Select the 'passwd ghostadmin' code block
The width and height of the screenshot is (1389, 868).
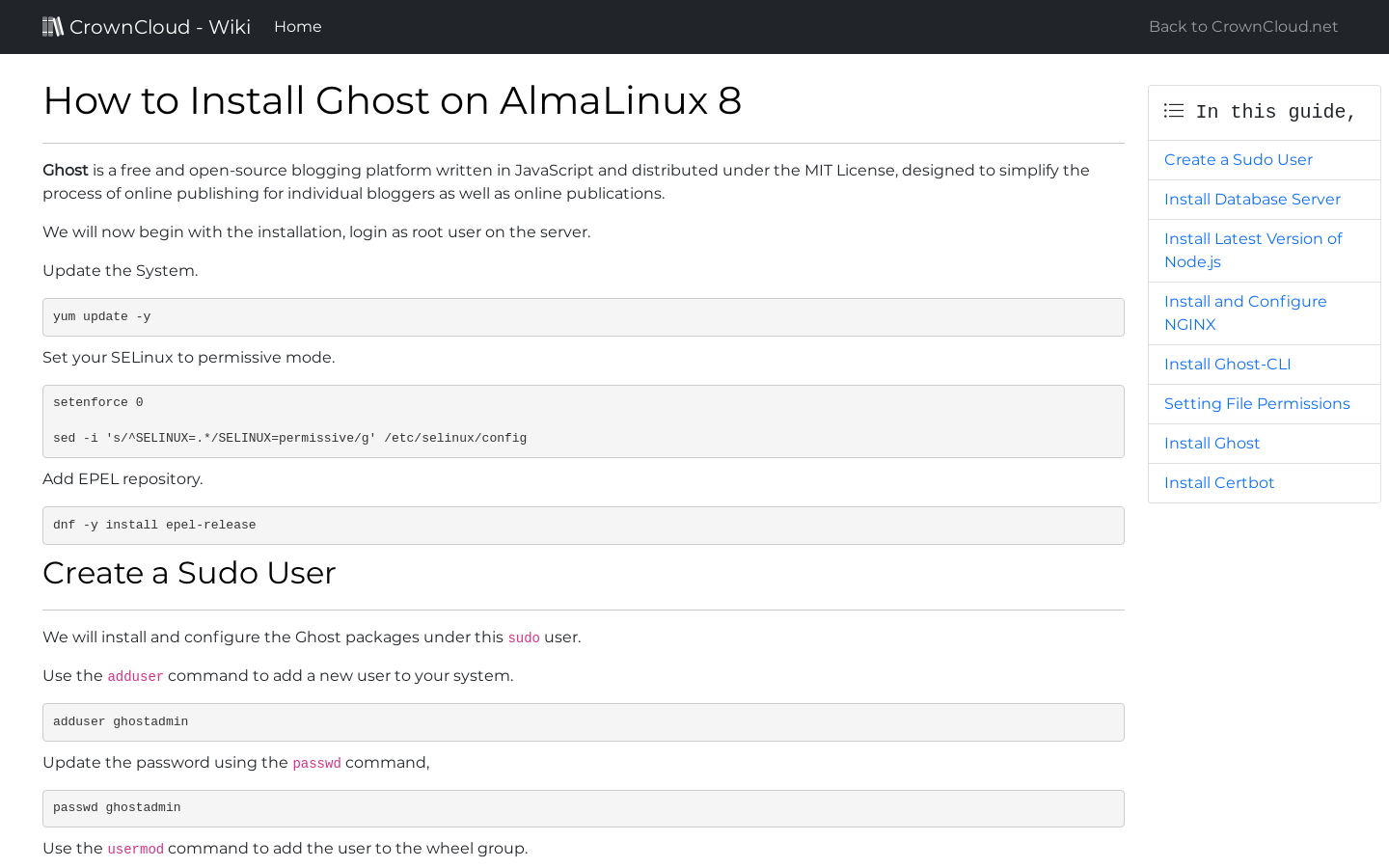583,808
